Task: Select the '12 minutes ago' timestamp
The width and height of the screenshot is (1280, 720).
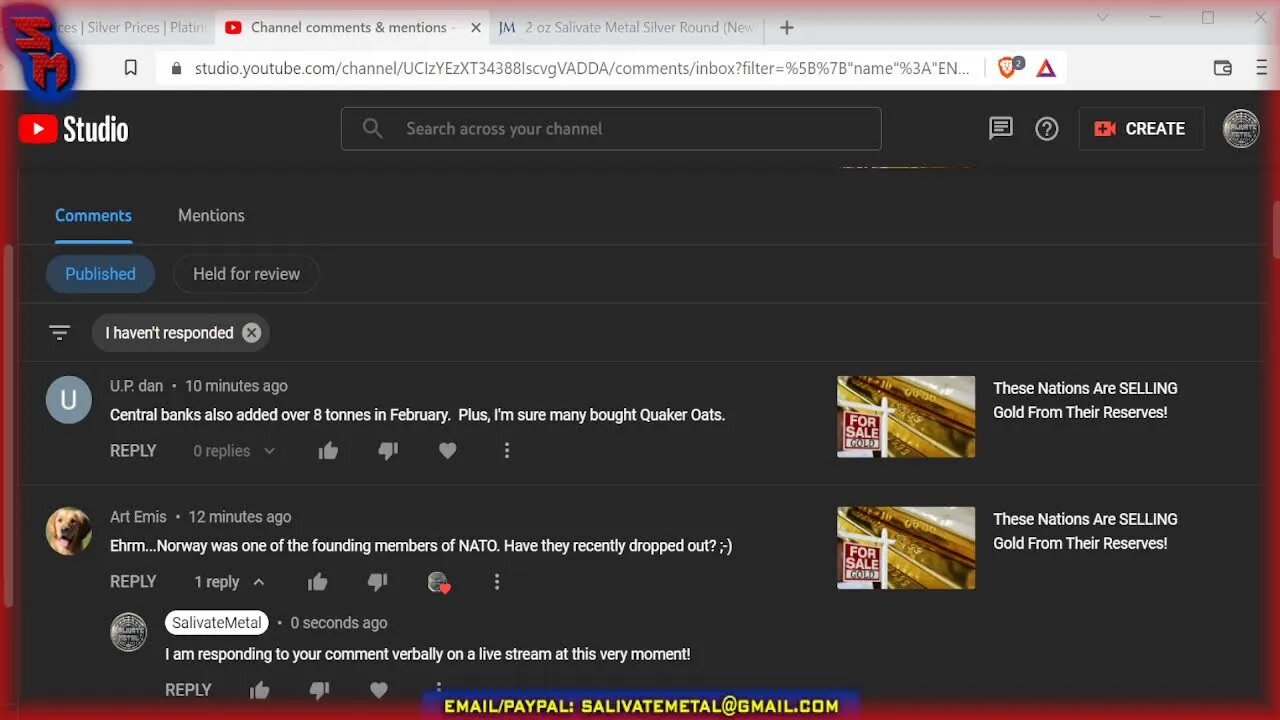Action: 240,517
